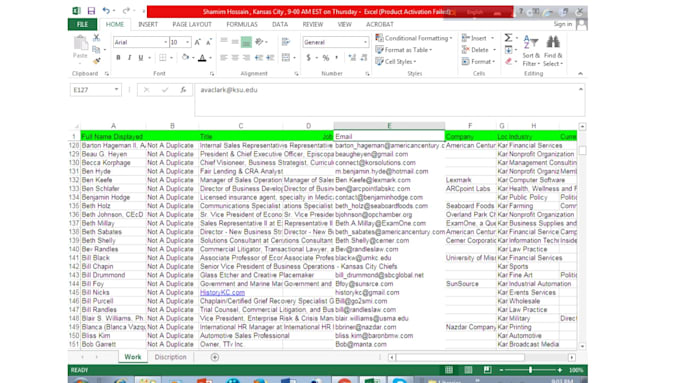Image resolution: width=680 pixels, height=383 pixels.
Task: Switch to the Discription sheet tab
Action: (170, 357)
